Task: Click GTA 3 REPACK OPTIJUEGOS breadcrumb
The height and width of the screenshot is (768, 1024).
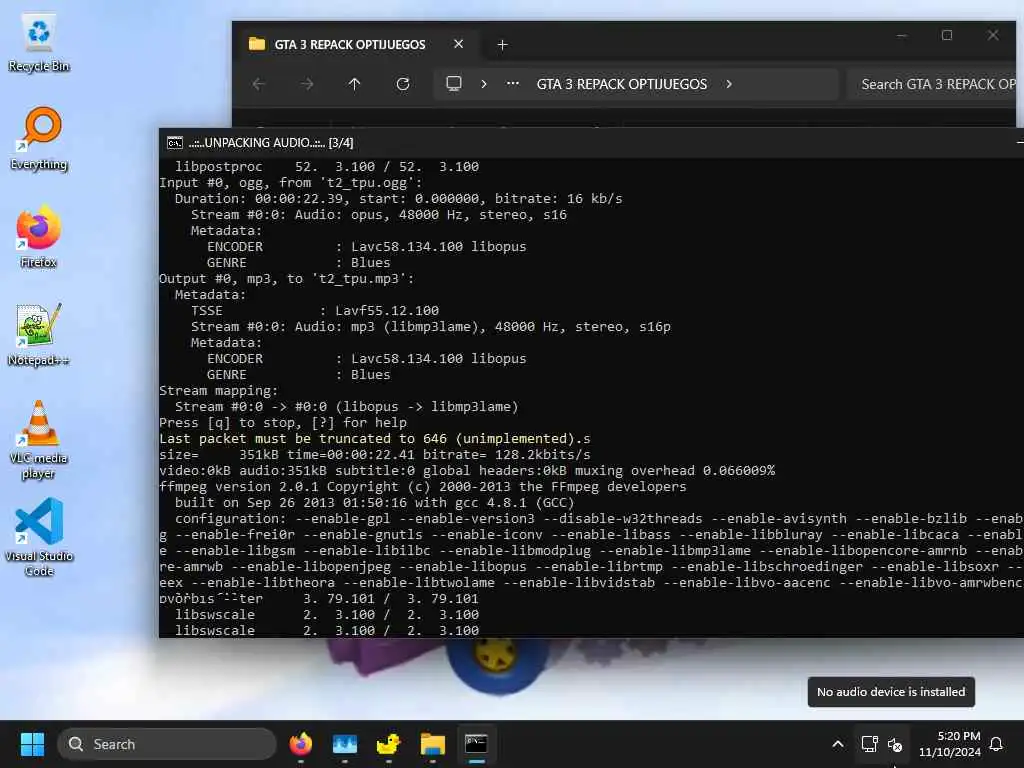Action: (x=622, y=84)
